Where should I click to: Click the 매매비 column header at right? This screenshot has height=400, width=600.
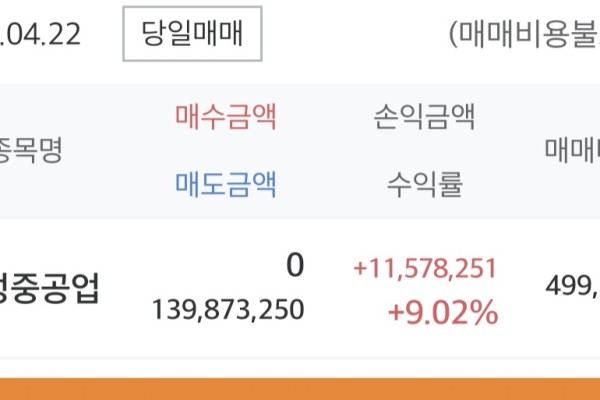click(x=572, y=151)
